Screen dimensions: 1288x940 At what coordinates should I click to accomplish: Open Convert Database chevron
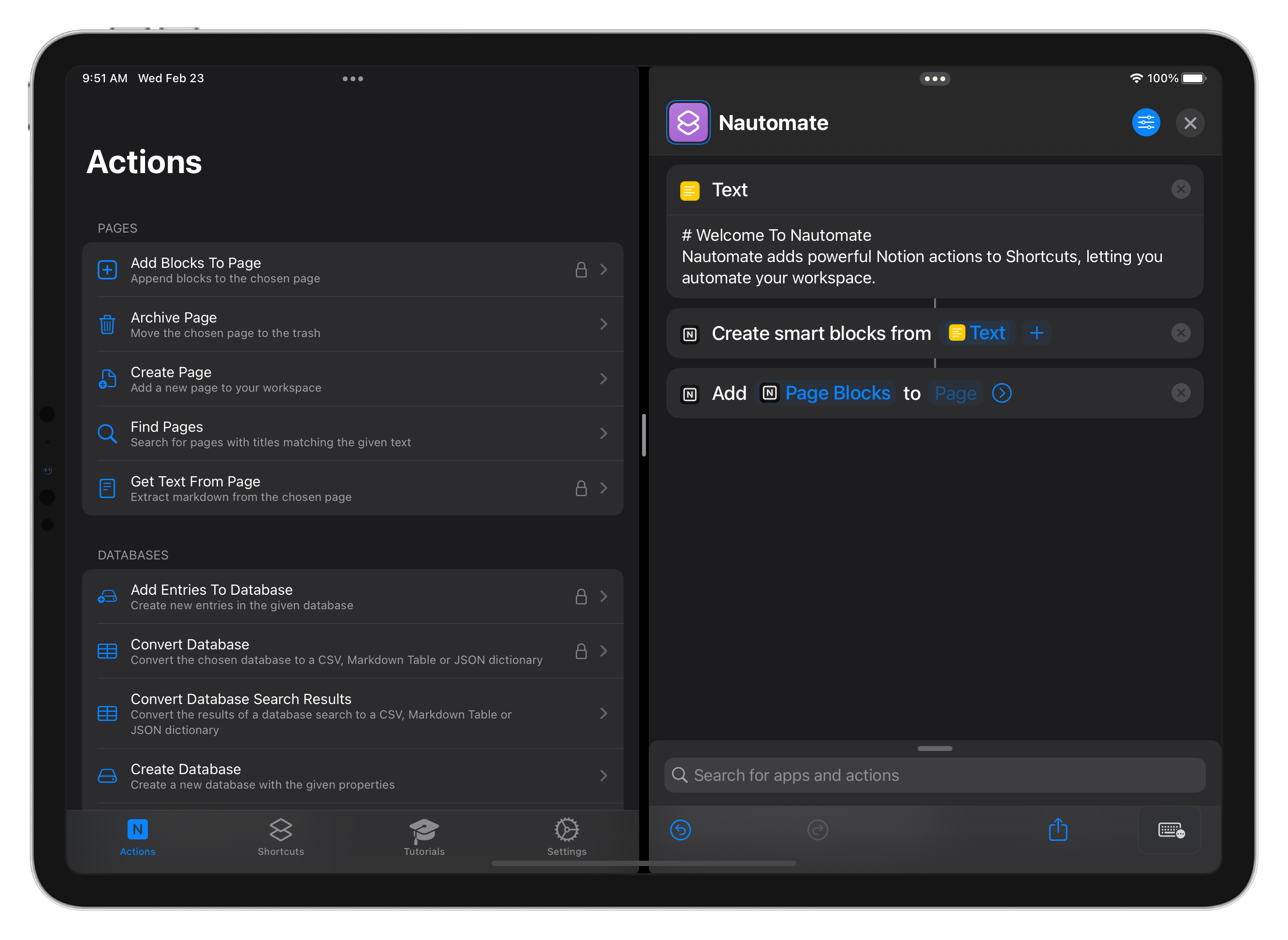[x=603, y=651]
